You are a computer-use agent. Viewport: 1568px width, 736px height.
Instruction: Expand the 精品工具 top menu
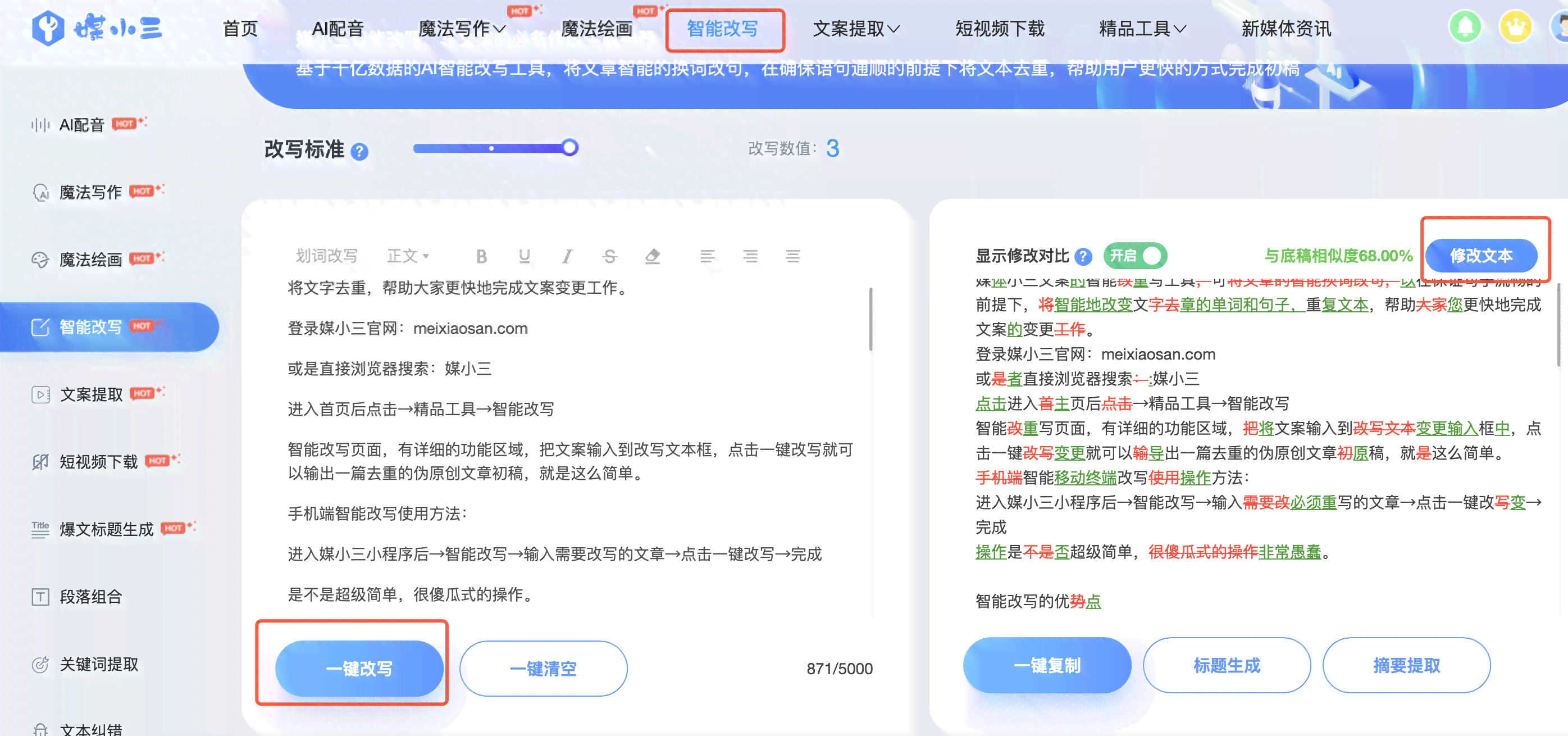(x=1142, y=29)
